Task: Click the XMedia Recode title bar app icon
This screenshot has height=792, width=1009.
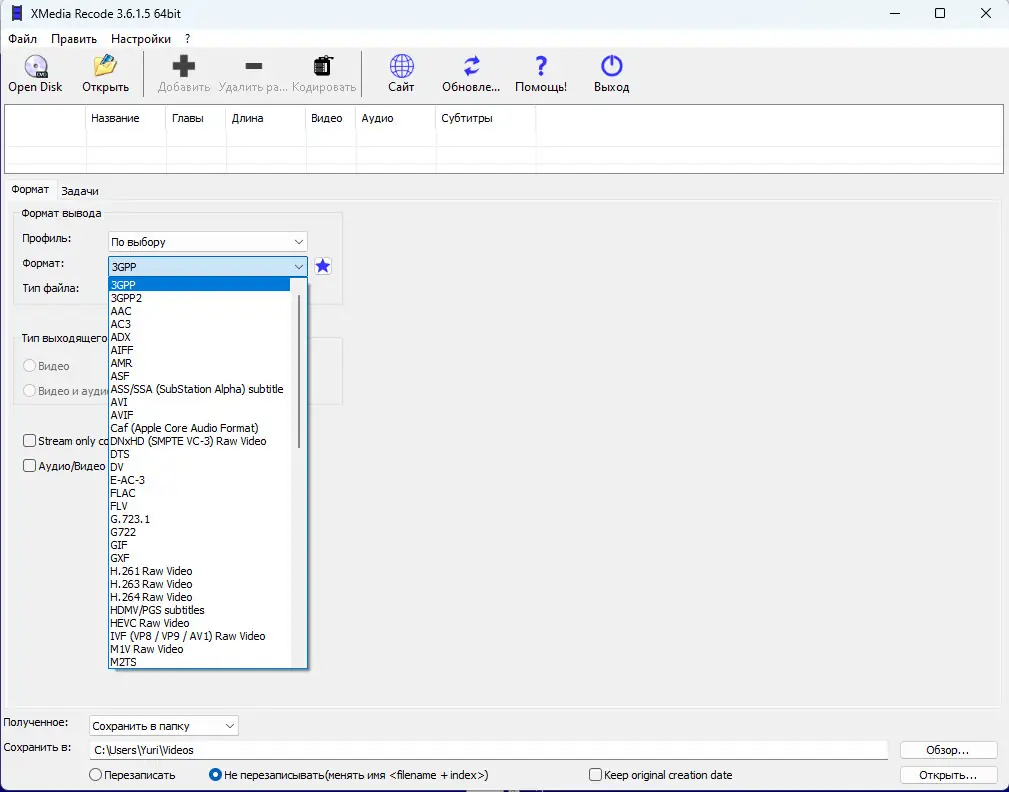Action: click(17, 13)
